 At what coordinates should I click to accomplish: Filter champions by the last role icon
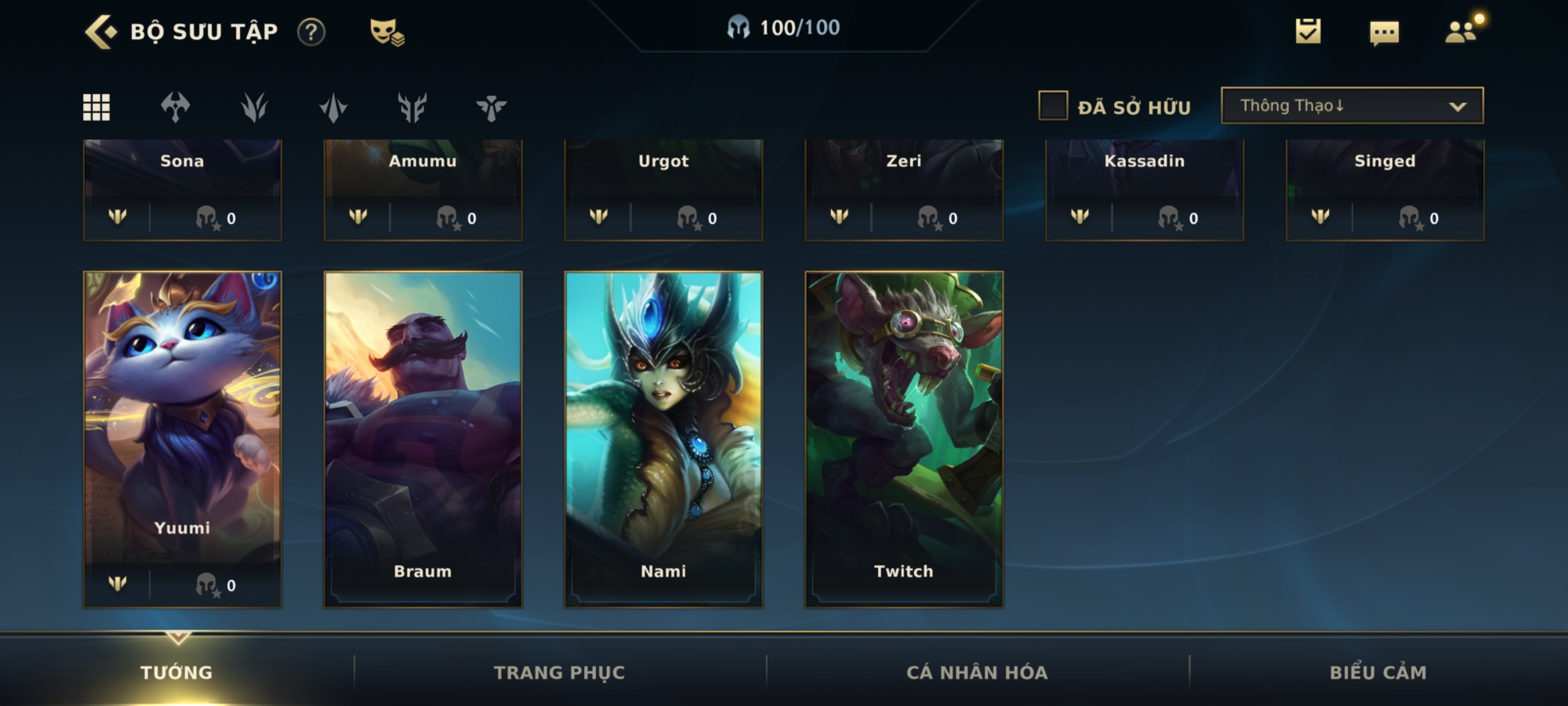491,108
